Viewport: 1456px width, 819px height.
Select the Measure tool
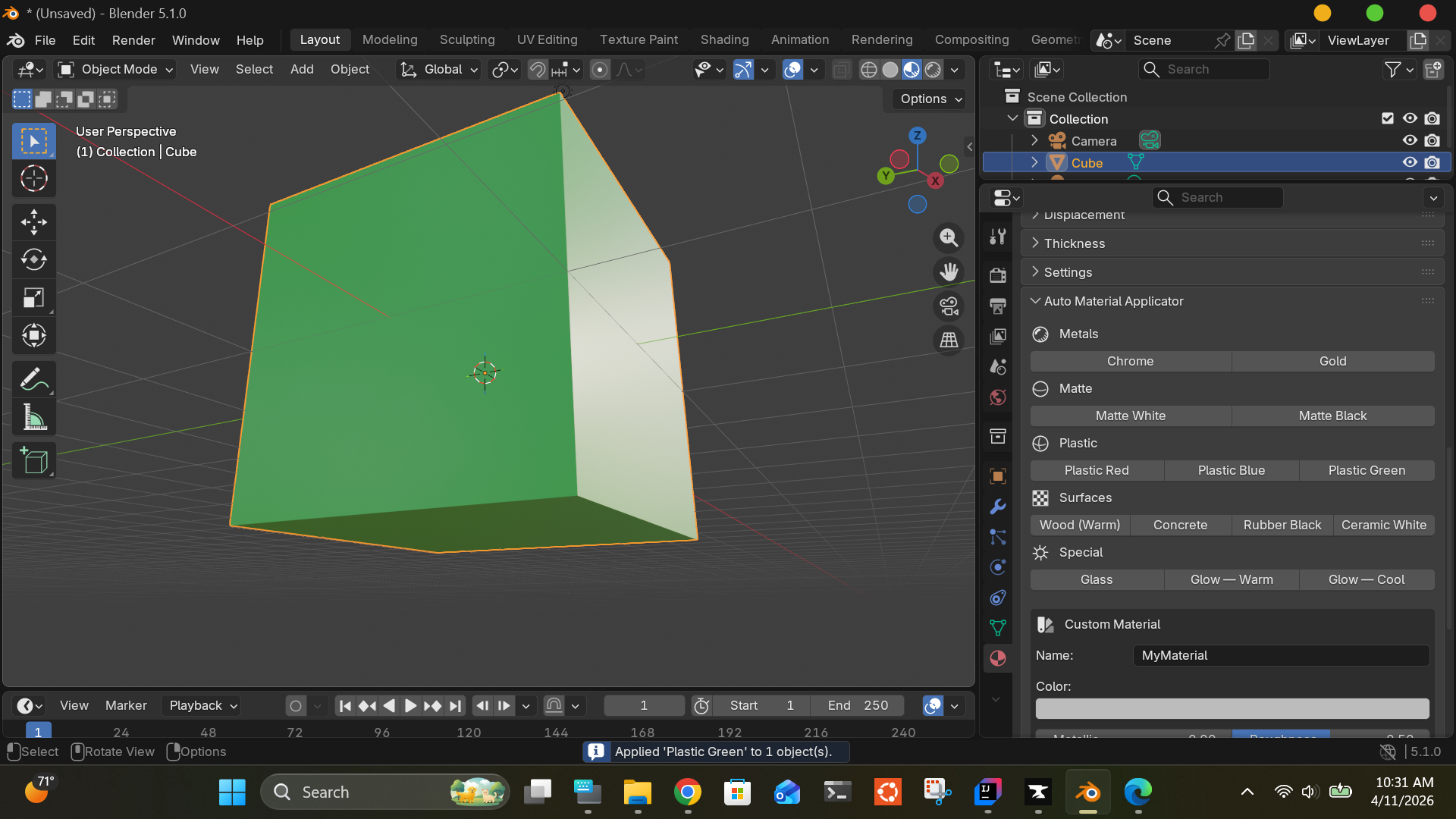33,417
